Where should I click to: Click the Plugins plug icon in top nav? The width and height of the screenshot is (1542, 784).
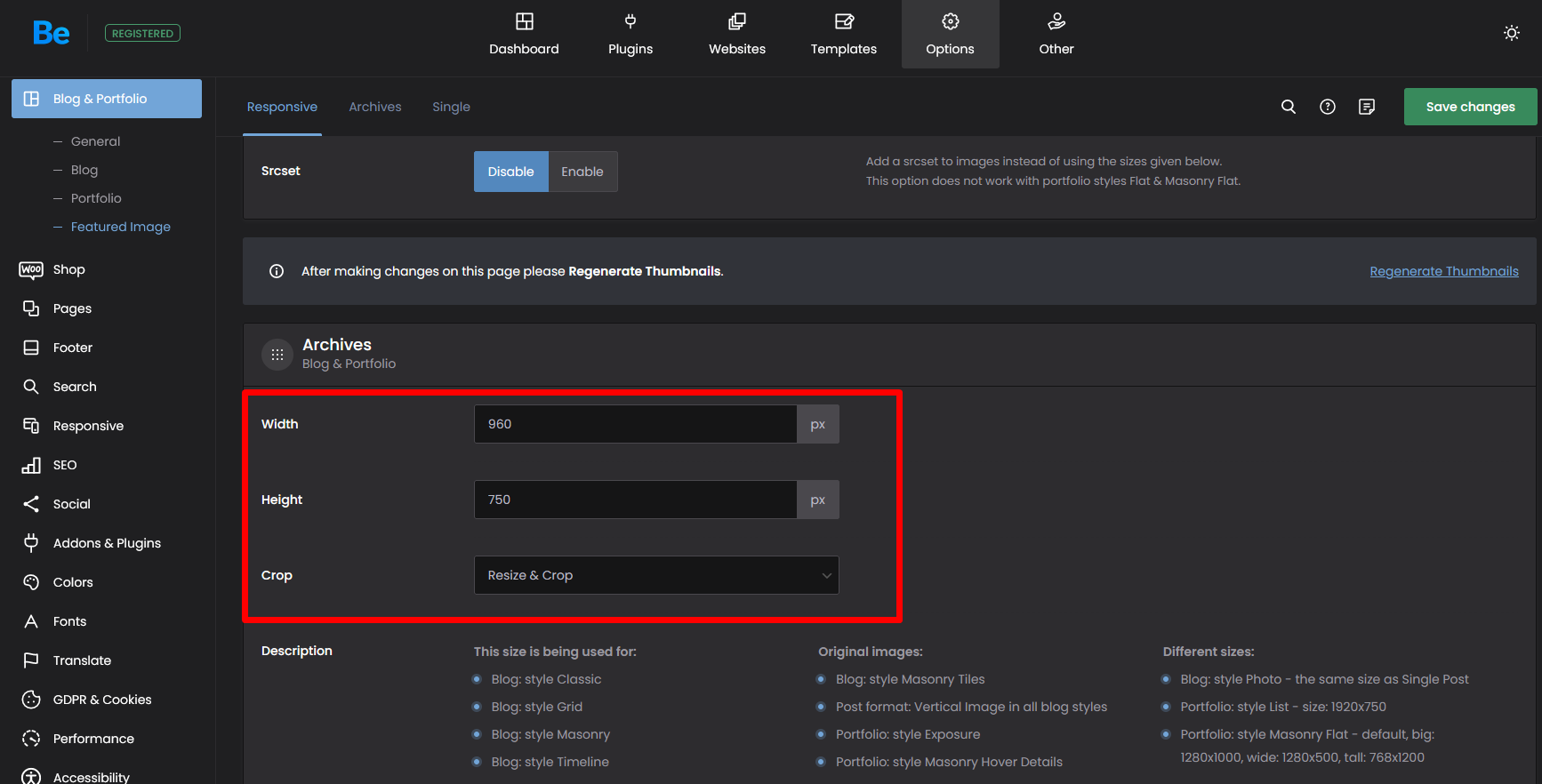[x=630, y=21]
